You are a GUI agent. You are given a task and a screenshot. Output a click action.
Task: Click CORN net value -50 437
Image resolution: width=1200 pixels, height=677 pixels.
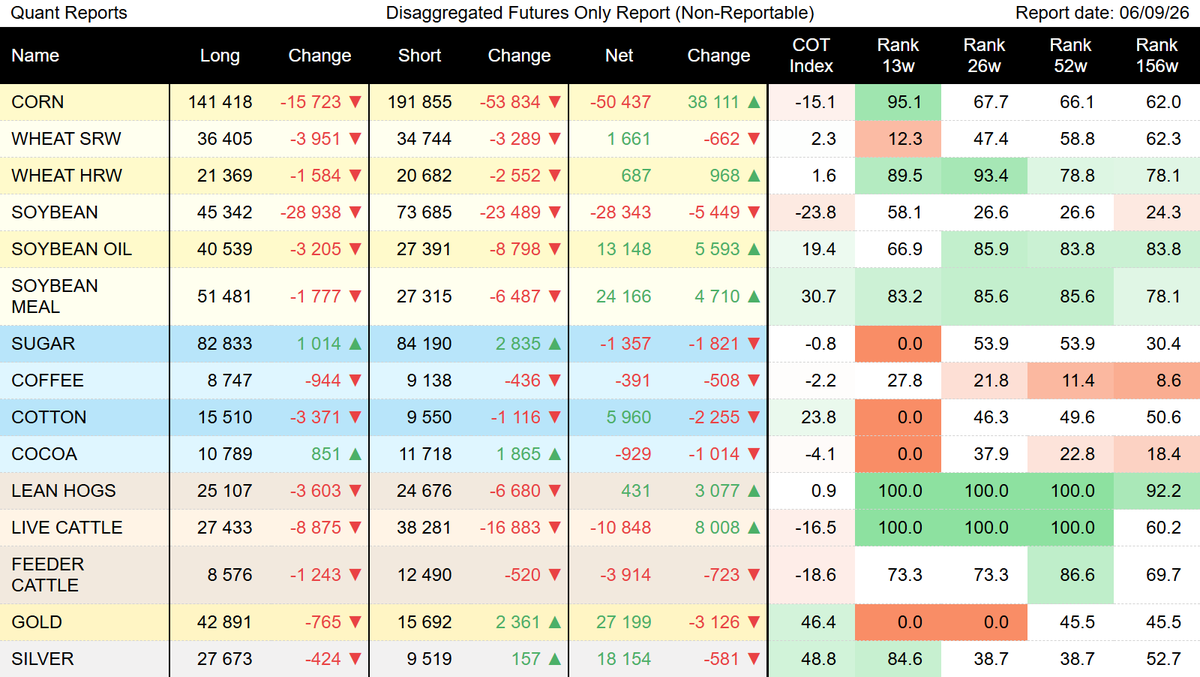619,102
